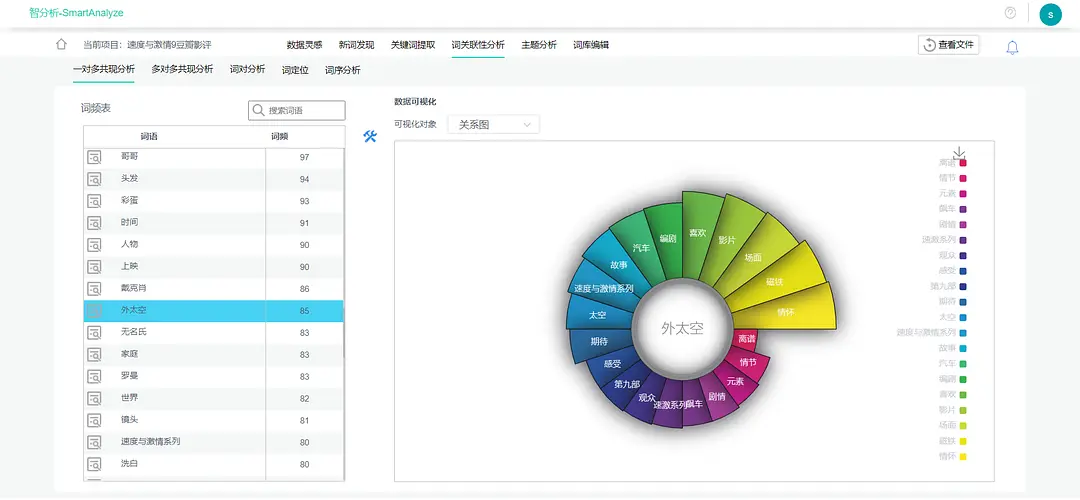1080x500 pixels.
Task: Open the notification bell icon
Action: 1012,47
